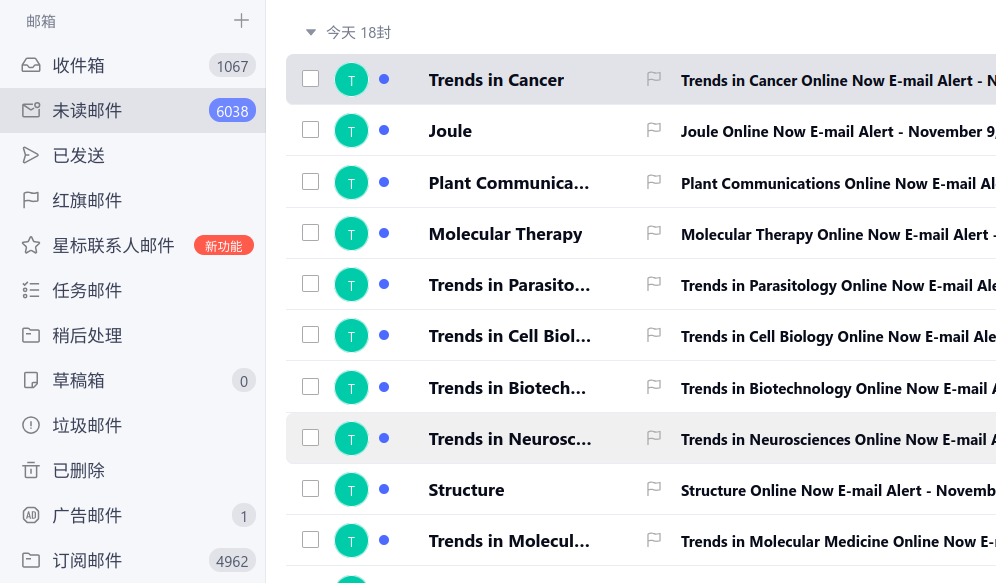
Task: Click the red flag folder icon
Action: (30, 201)
